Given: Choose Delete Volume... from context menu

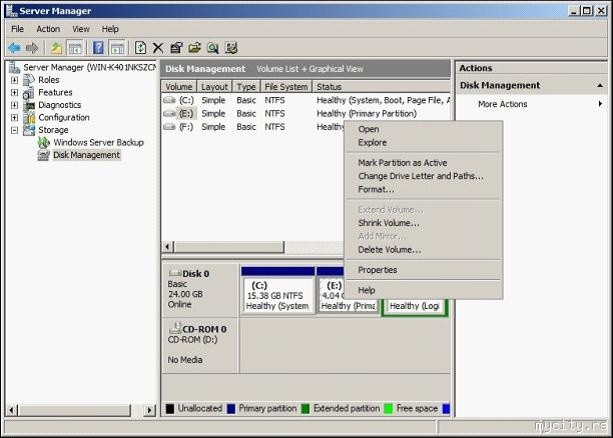Looking at the screenshot, I should point(423,250).
